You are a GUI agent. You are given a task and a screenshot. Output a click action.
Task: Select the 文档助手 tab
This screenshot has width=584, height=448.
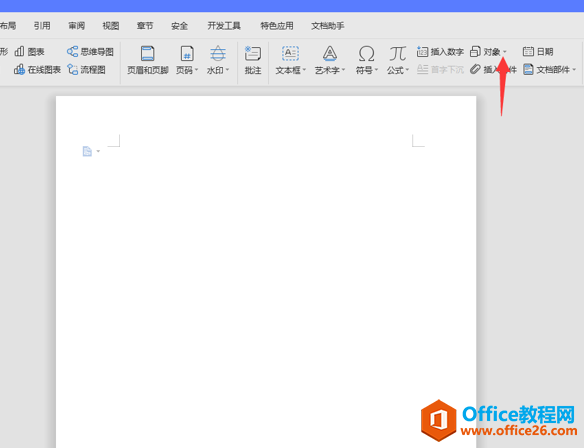pos(328,26)
